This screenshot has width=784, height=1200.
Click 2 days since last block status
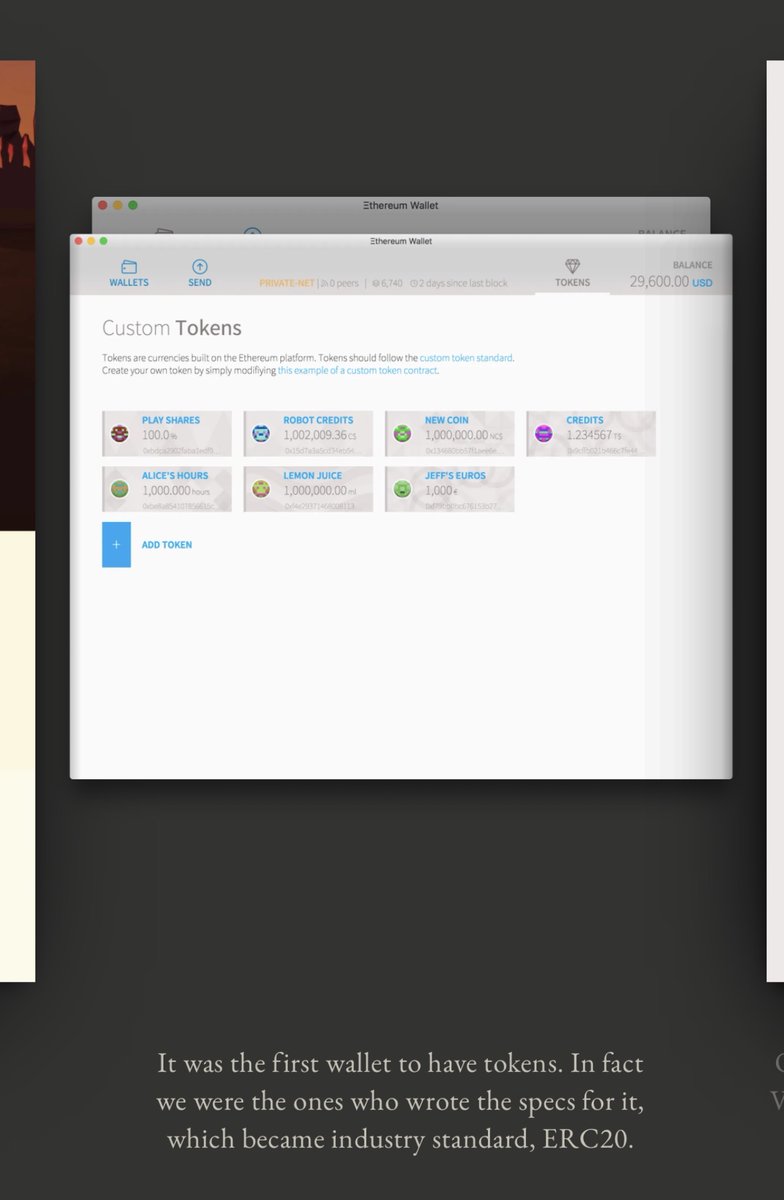pyautogui.click(x=458, y=283)
